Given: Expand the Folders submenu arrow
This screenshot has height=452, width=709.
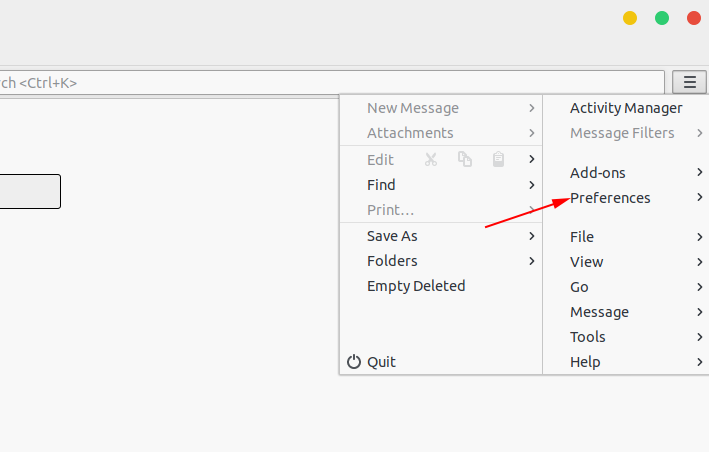Looking at the screenshot, I should [x=532, y=261].
